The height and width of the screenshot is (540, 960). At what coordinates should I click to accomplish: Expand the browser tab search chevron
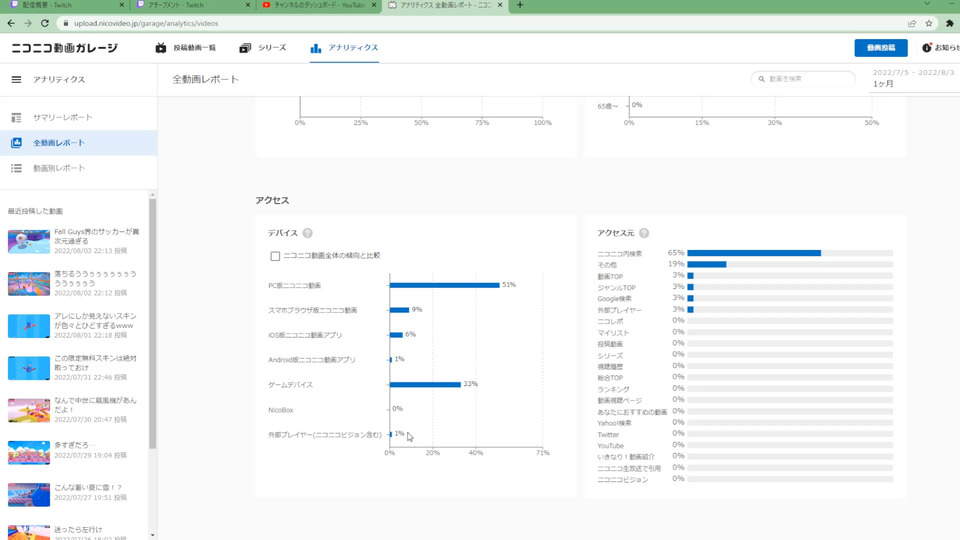[927, 4]
